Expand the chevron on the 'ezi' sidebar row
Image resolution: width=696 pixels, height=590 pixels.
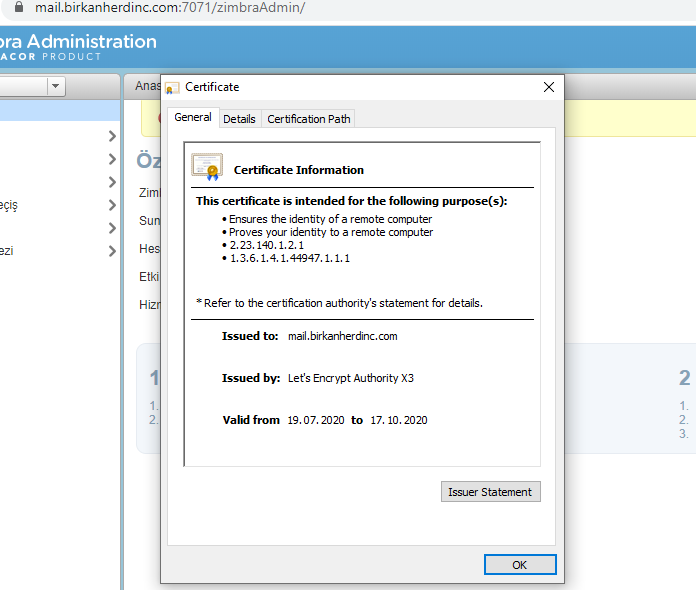112,251
